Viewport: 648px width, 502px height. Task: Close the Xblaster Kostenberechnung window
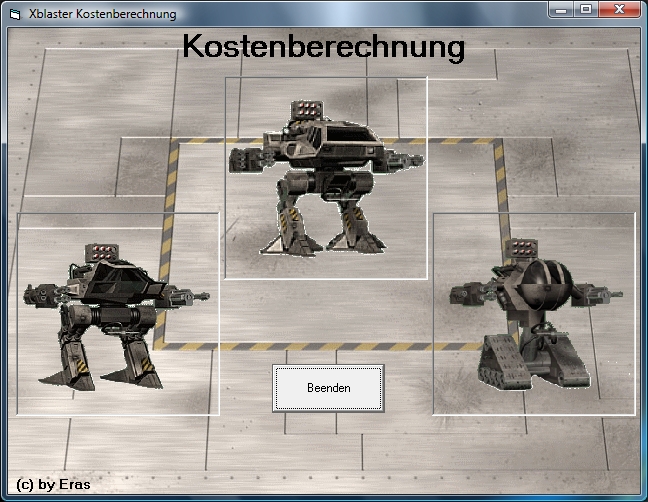pos(619,10)
